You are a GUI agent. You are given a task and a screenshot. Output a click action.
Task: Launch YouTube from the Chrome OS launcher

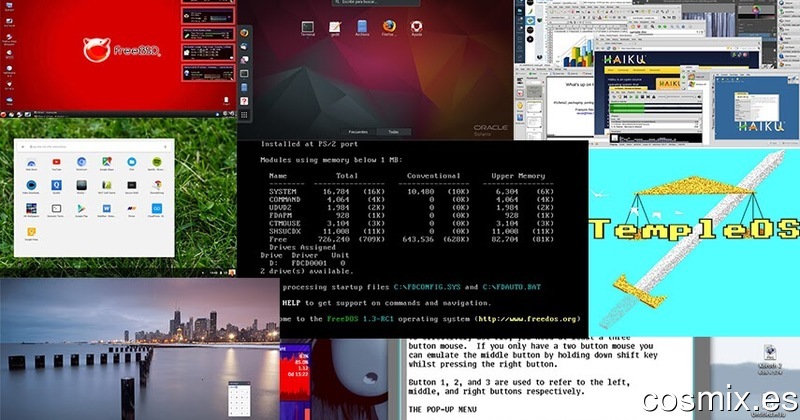(x=56, y=164)
